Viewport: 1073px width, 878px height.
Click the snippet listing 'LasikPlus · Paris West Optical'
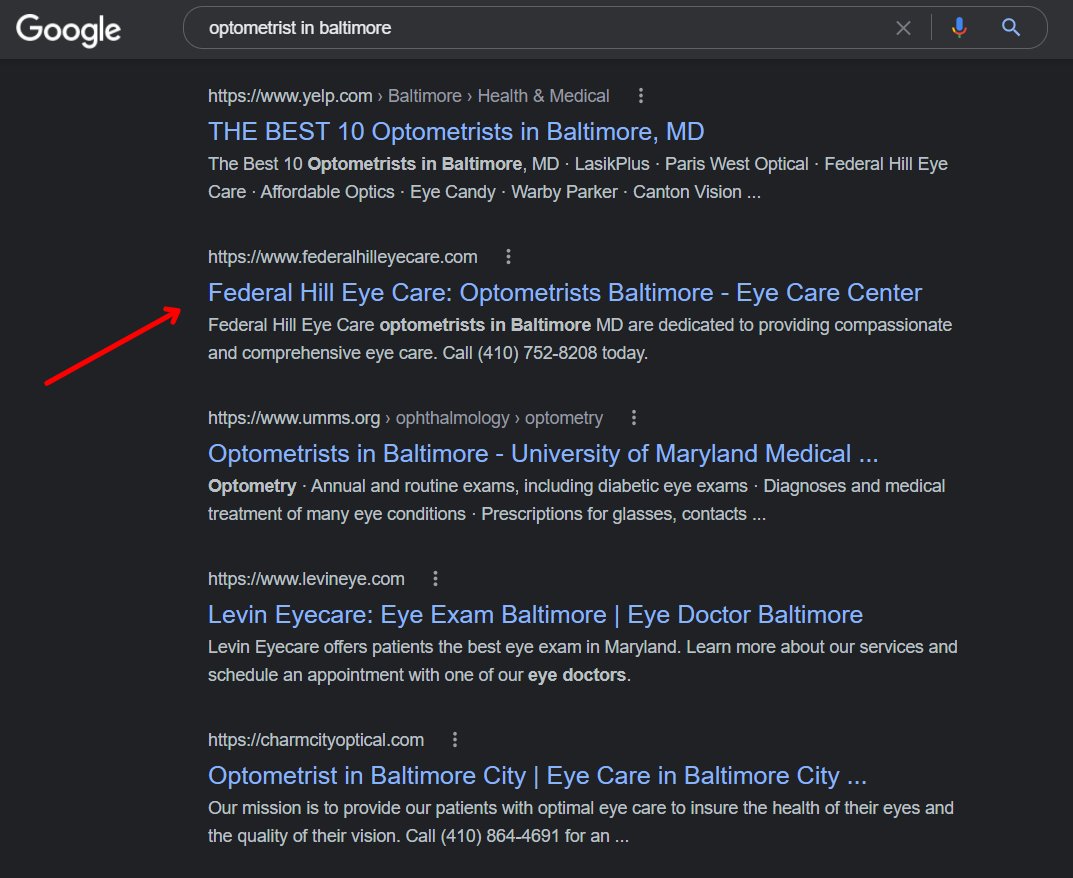(578, 178)
